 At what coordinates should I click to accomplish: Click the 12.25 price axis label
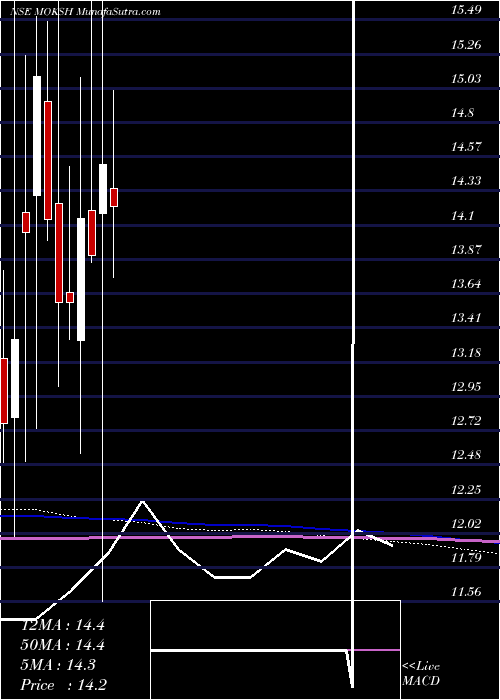pos(466,490)
